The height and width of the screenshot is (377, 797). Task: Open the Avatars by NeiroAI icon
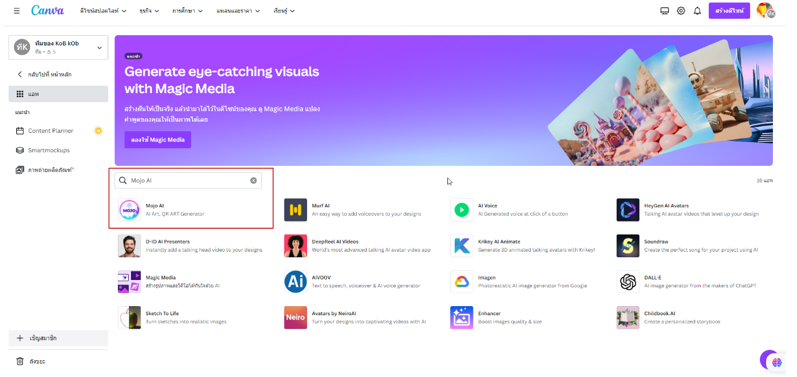(295, 318)
